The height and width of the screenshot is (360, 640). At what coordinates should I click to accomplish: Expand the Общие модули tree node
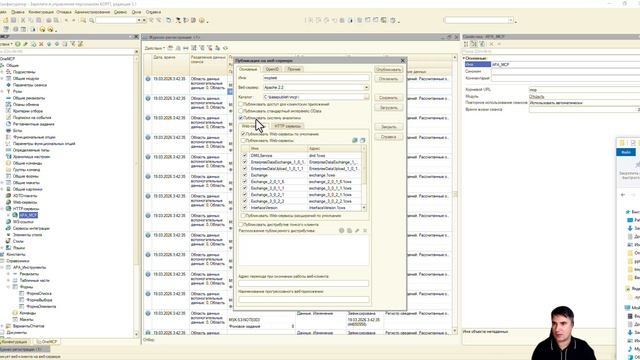2,78
